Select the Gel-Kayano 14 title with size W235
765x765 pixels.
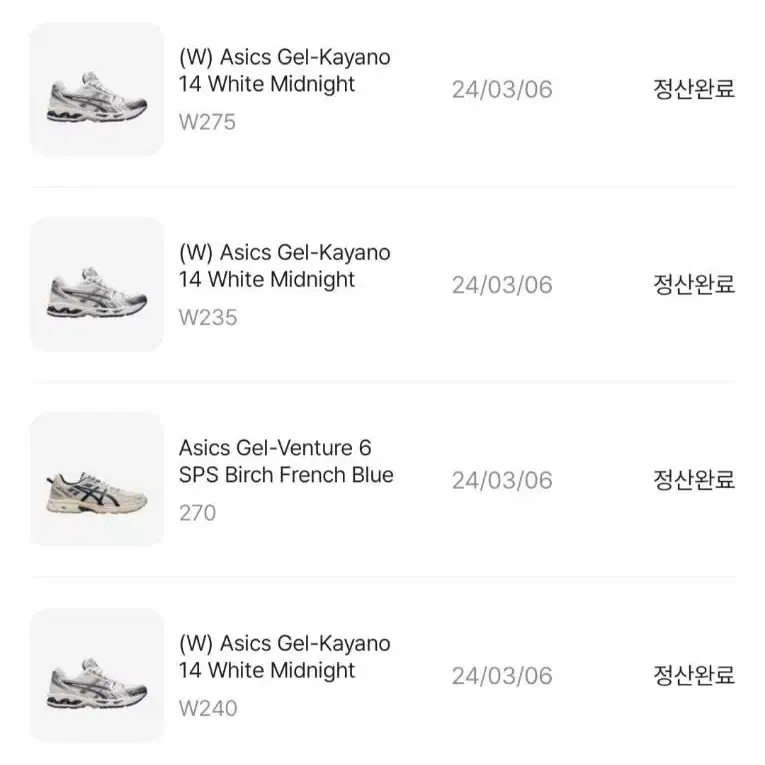(284, 266)
